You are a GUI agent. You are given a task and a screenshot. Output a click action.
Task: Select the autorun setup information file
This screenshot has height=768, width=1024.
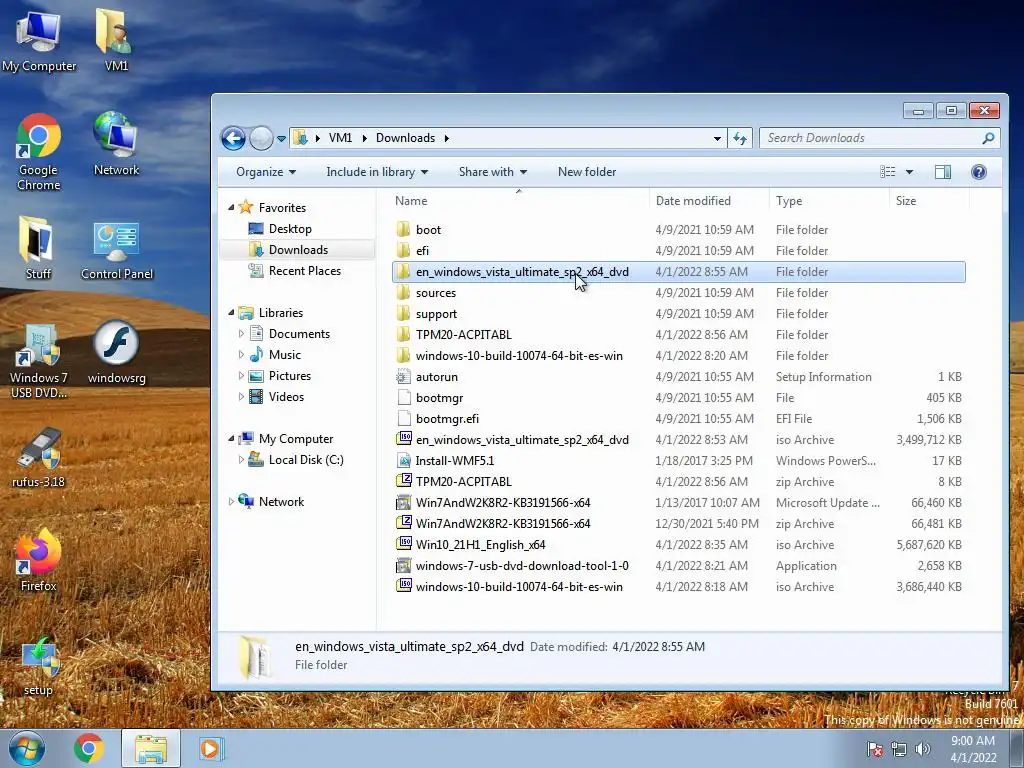[679, 377]
